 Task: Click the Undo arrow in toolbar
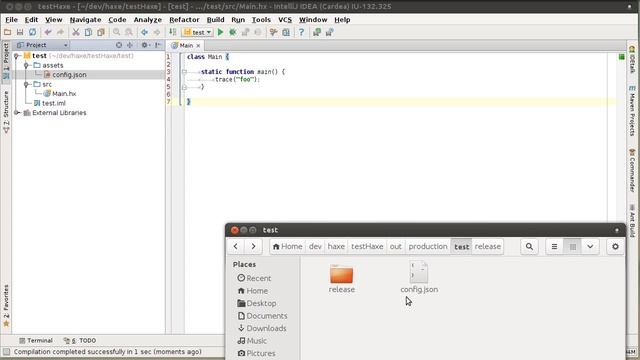point(48,32)
